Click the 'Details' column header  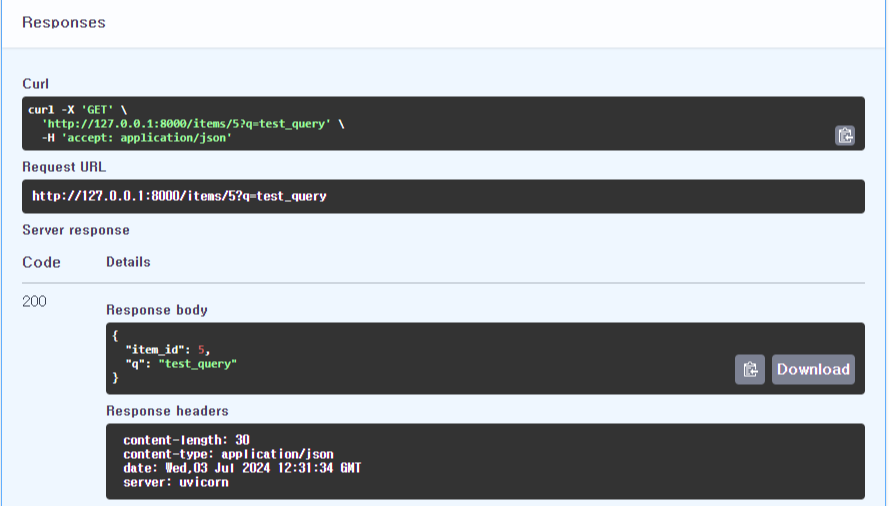[128, 262]
